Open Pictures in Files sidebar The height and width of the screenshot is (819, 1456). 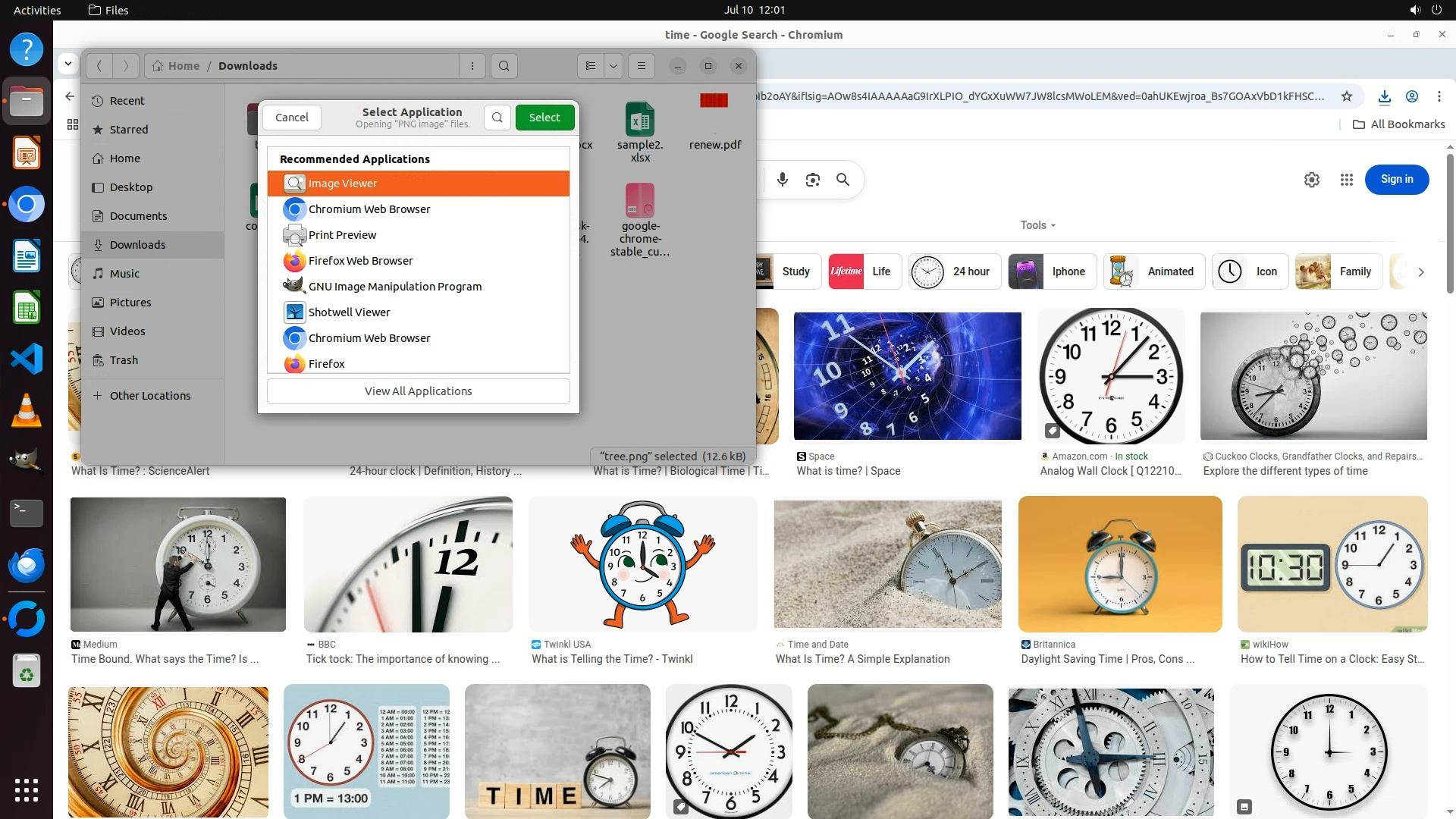click(130, 303)
